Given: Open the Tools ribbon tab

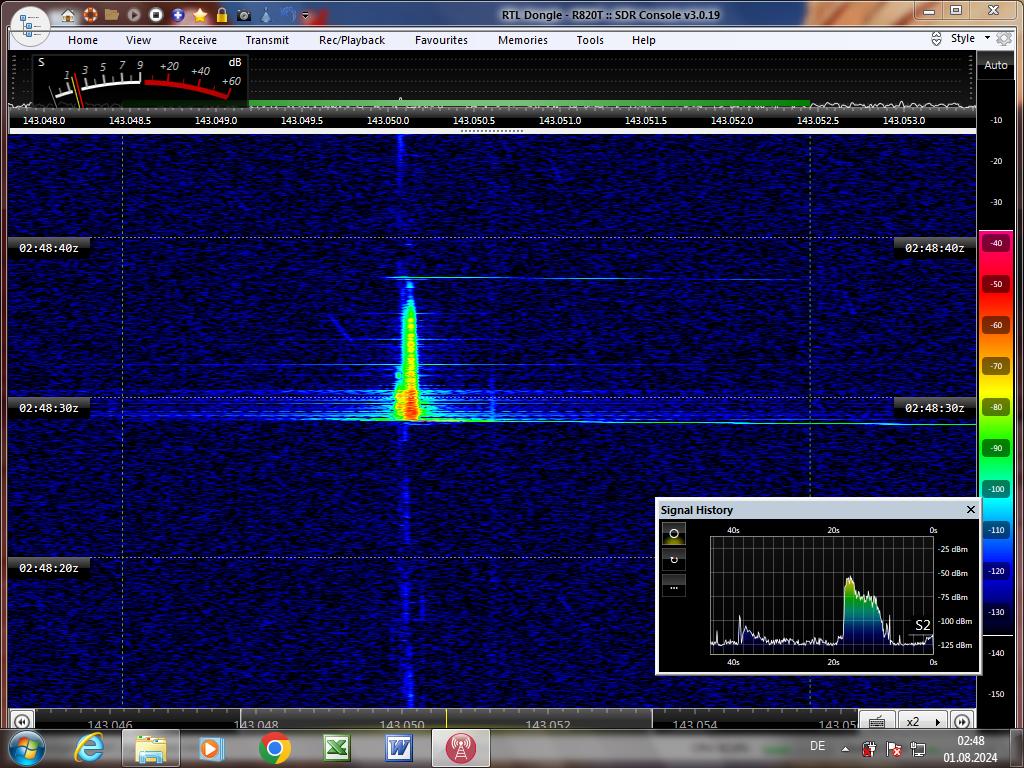Looking at the screenshot, I should pos(590,40).
